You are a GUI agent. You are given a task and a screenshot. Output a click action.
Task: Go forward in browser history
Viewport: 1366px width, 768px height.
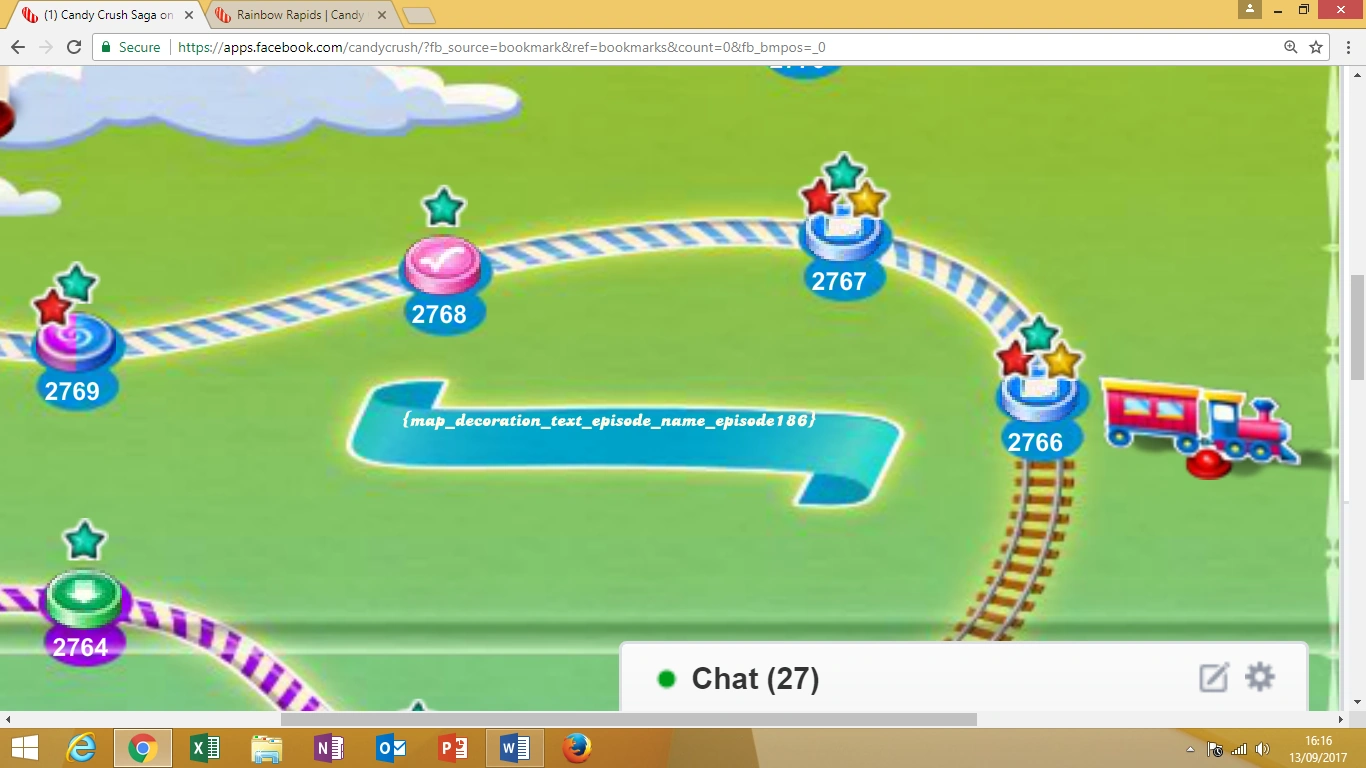point(45,47)
